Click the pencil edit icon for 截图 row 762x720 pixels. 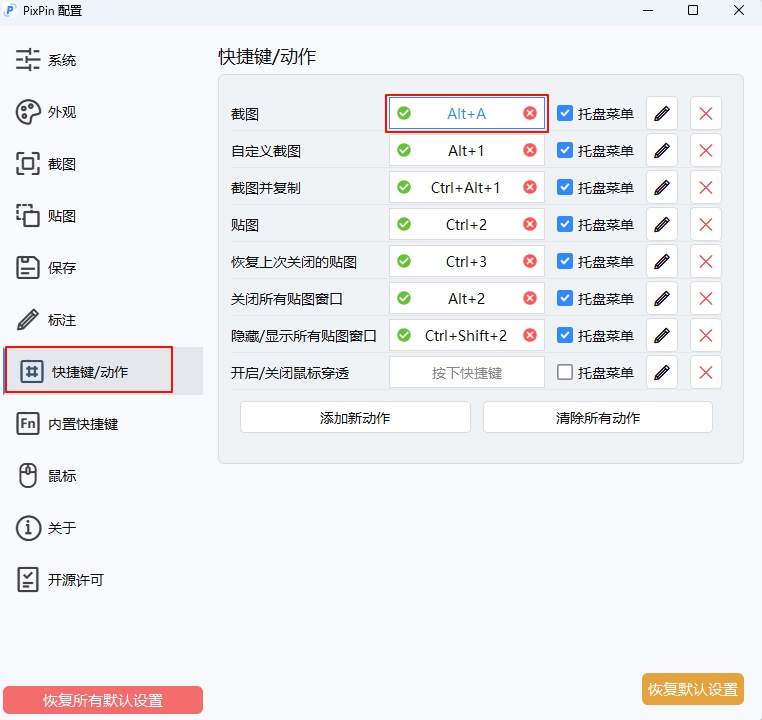click(x=661, y=113)
